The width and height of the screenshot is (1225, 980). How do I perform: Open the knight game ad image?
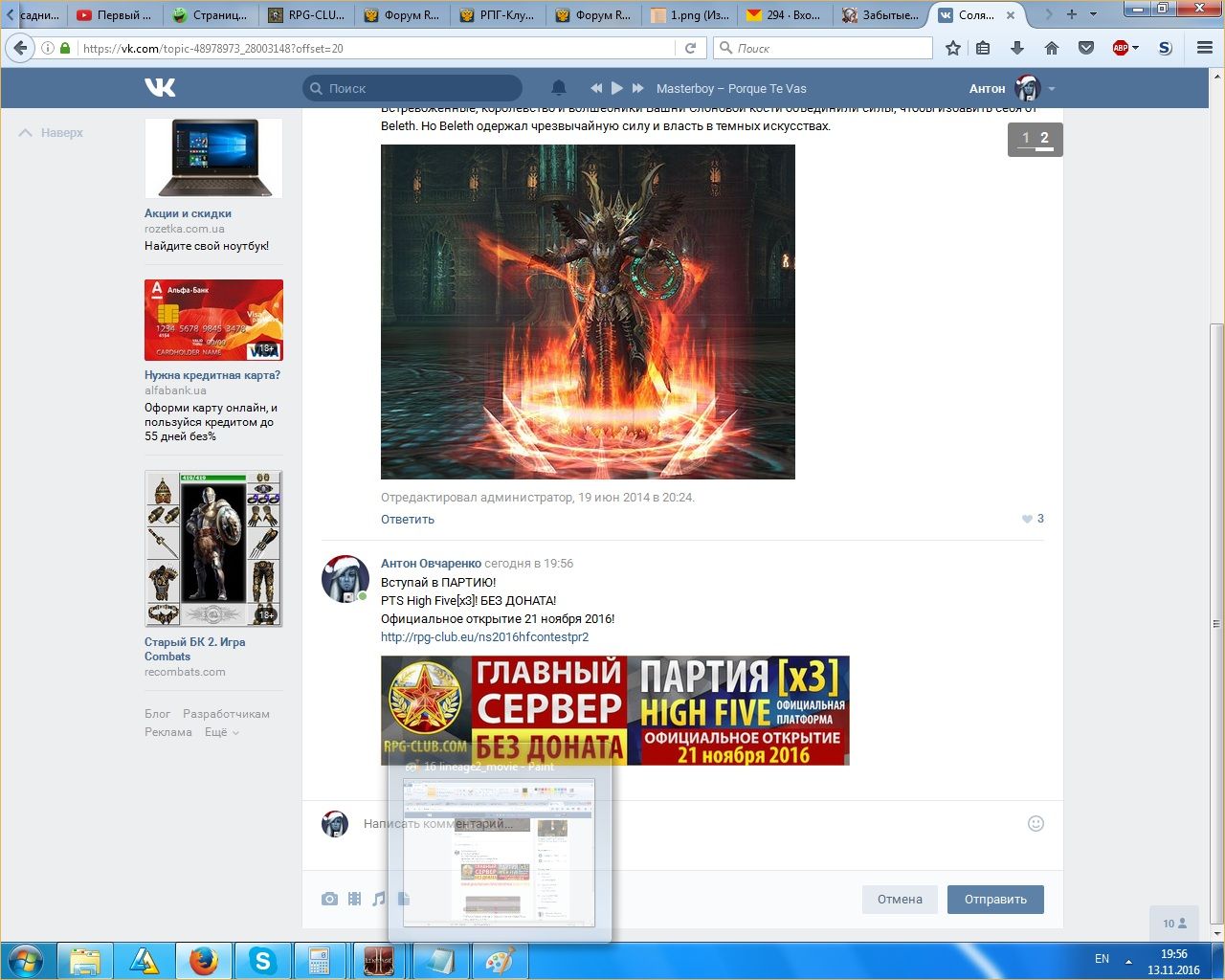click(213, 548)
